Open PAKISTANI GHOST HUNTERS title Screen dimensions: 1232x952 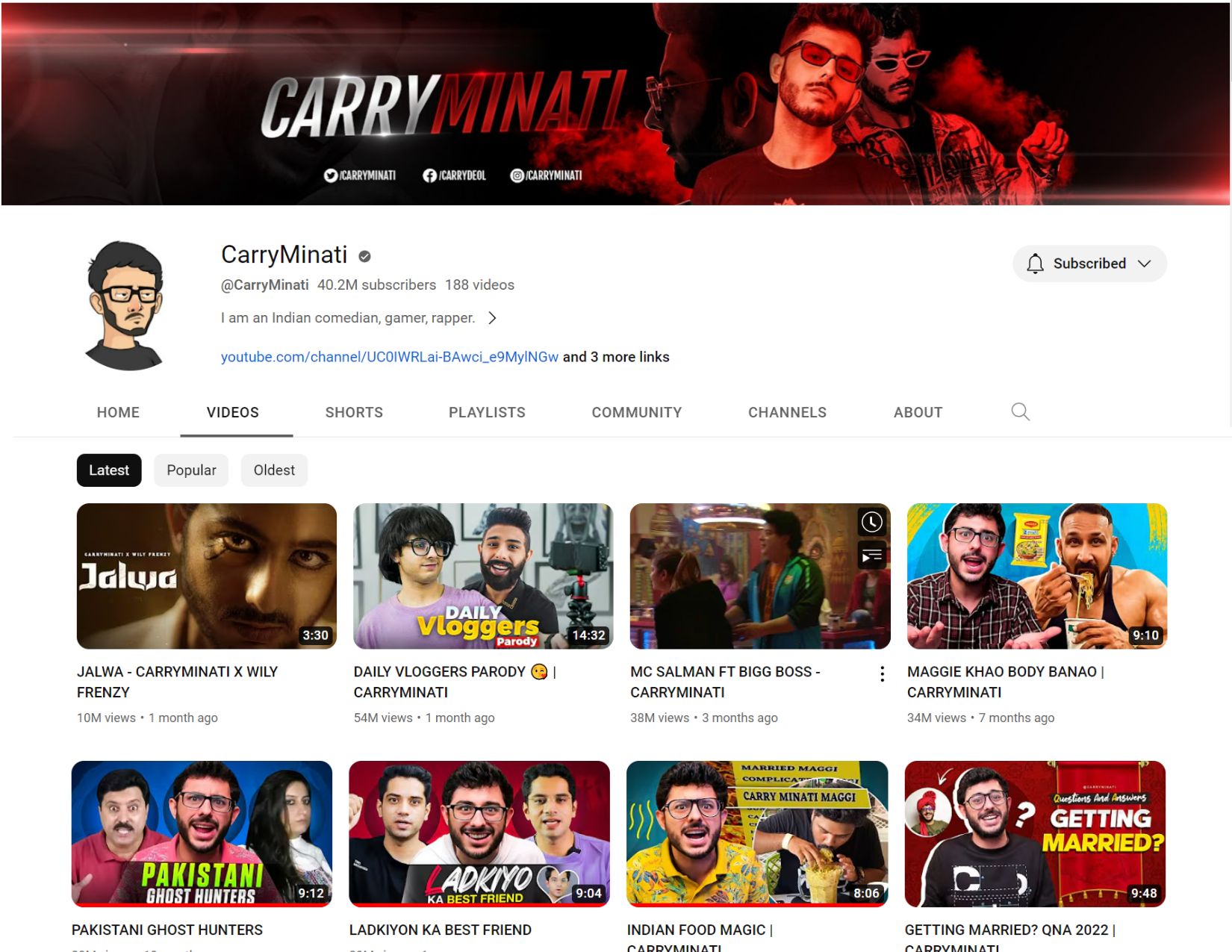[167, 930]
